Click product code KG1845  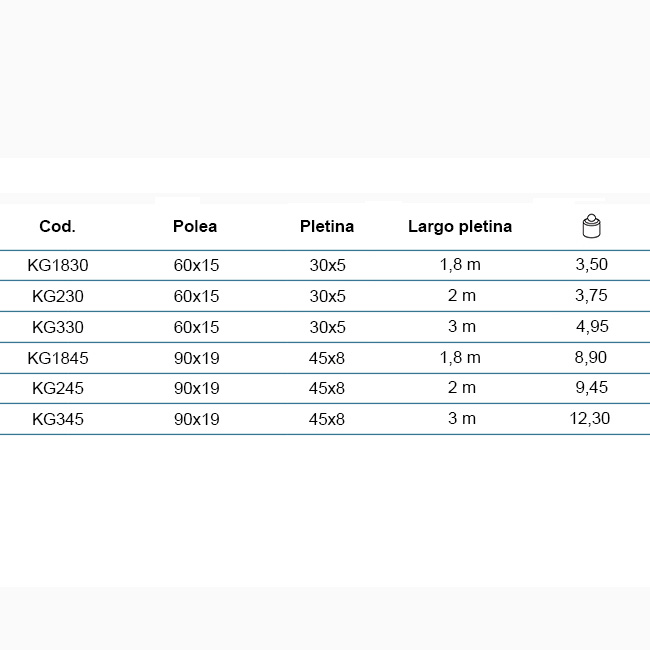[x=58, y=358]
